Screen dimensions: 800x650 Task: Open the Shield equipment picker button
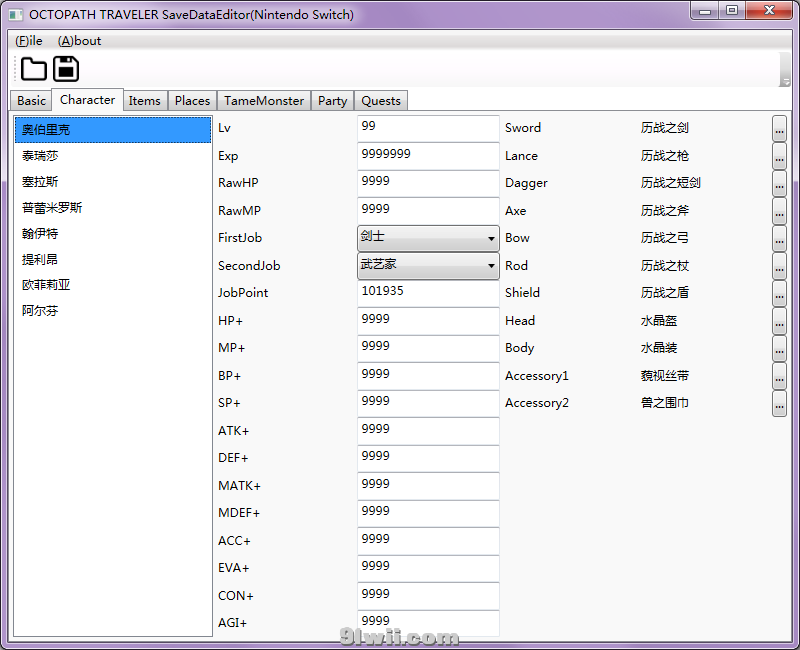pos(779,293)
